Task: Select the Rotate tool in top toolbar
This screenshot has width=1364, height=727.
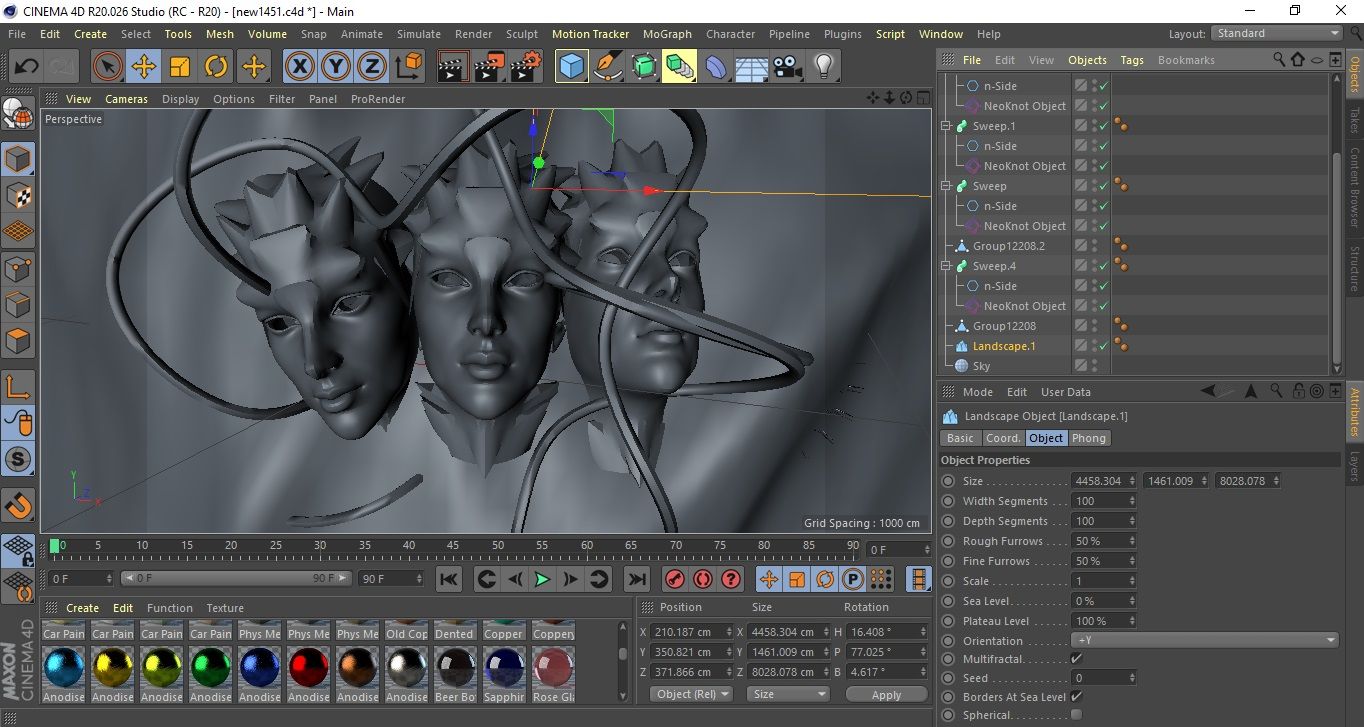Action: click(216, 67)
